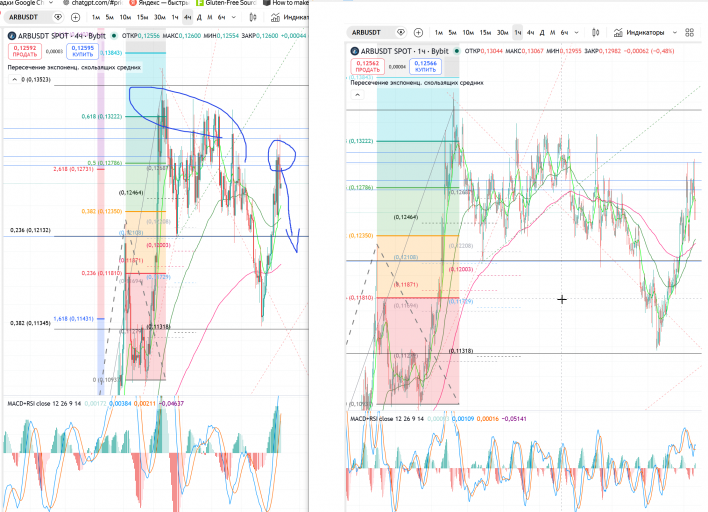Screen dimensions: 708x512
Task: Click ARB coin logo in right chart title
Action: pyautogui.click(x=355, y=51)
